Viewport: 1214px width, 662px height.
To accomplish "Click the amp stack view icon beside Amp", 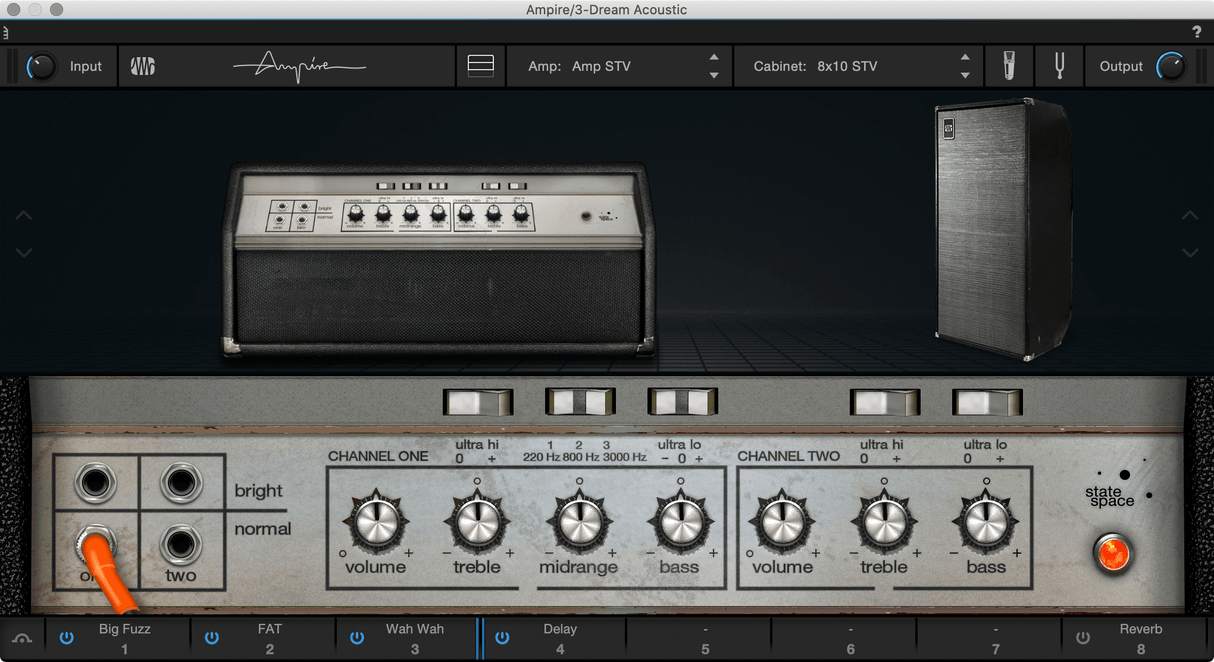I will point(481,64).
